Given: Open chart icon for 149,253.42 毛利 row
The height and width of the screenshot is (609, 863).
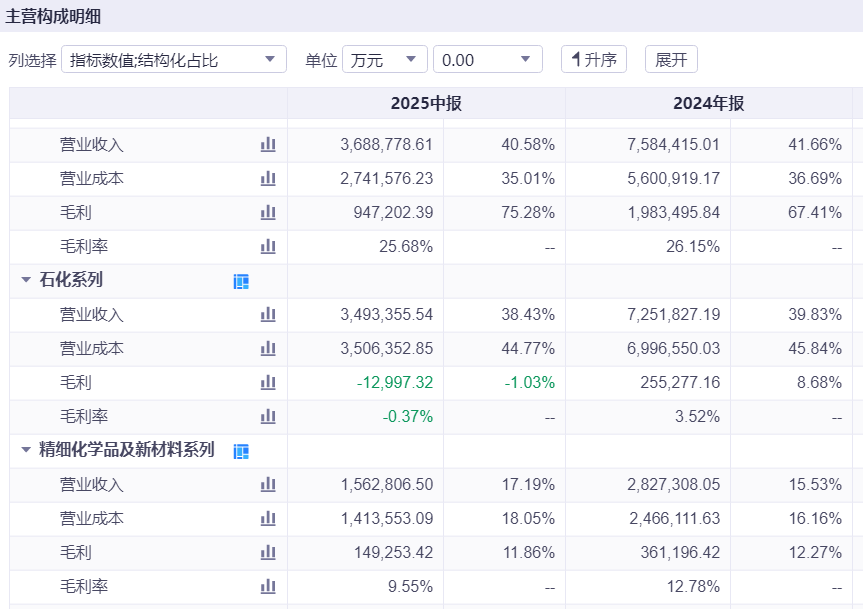Looking at the screenshot, I should pos(268,552).
